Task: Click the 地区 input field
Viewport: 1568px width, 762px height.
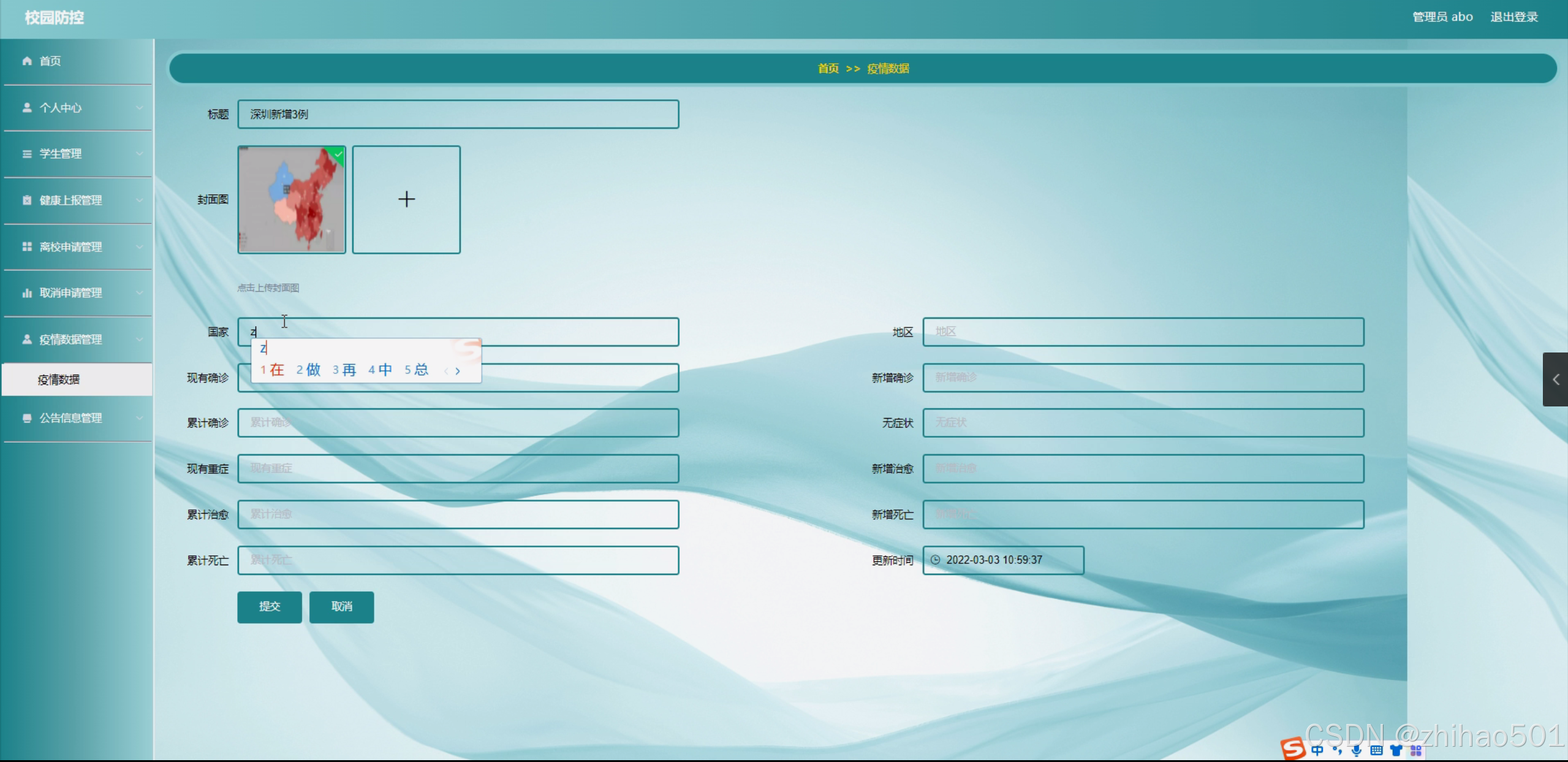Action: (1143, 332)
